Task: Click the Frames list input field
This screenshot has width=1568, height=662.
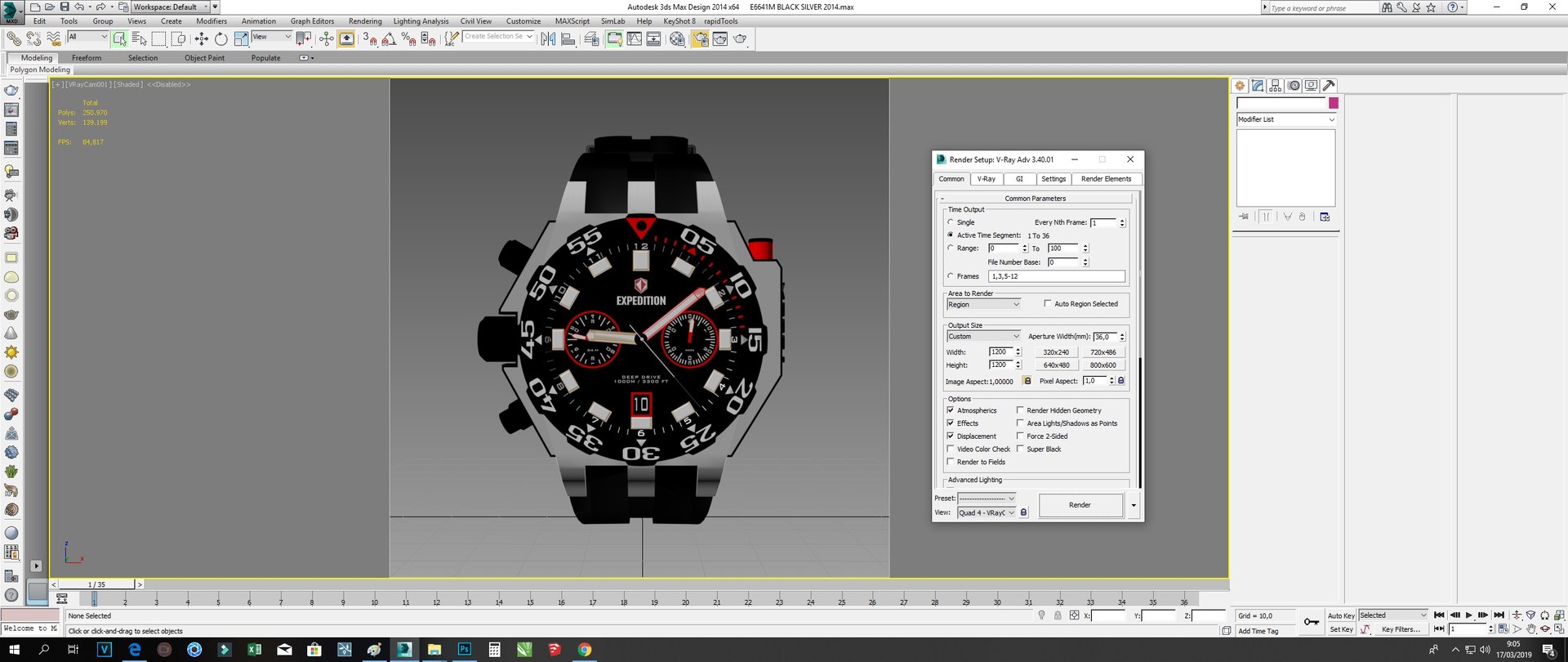Action: [1057, 276]
